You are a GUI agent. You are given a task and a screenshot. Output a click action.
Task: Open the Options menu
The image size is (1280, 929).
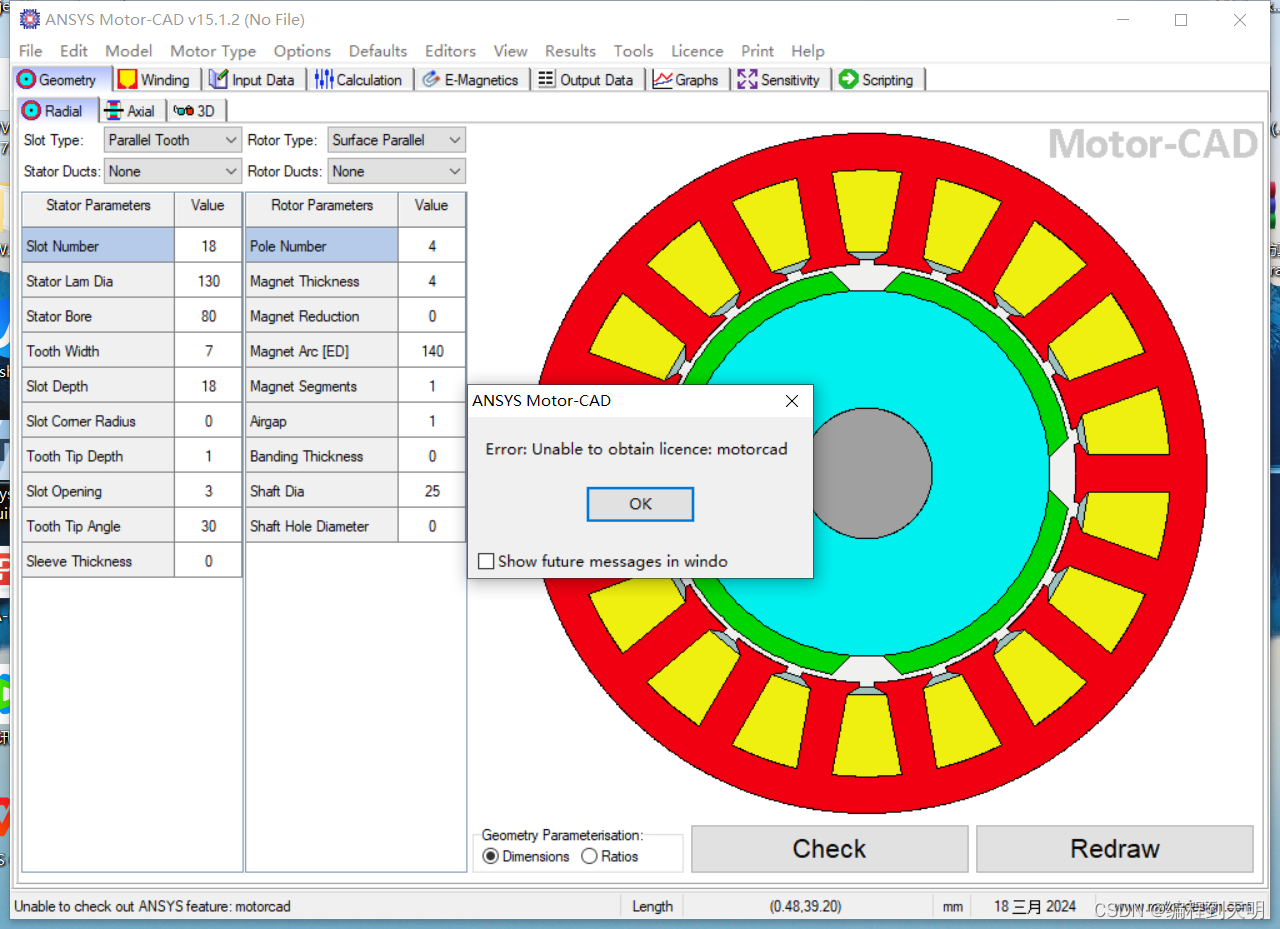(x=302, y=51)
